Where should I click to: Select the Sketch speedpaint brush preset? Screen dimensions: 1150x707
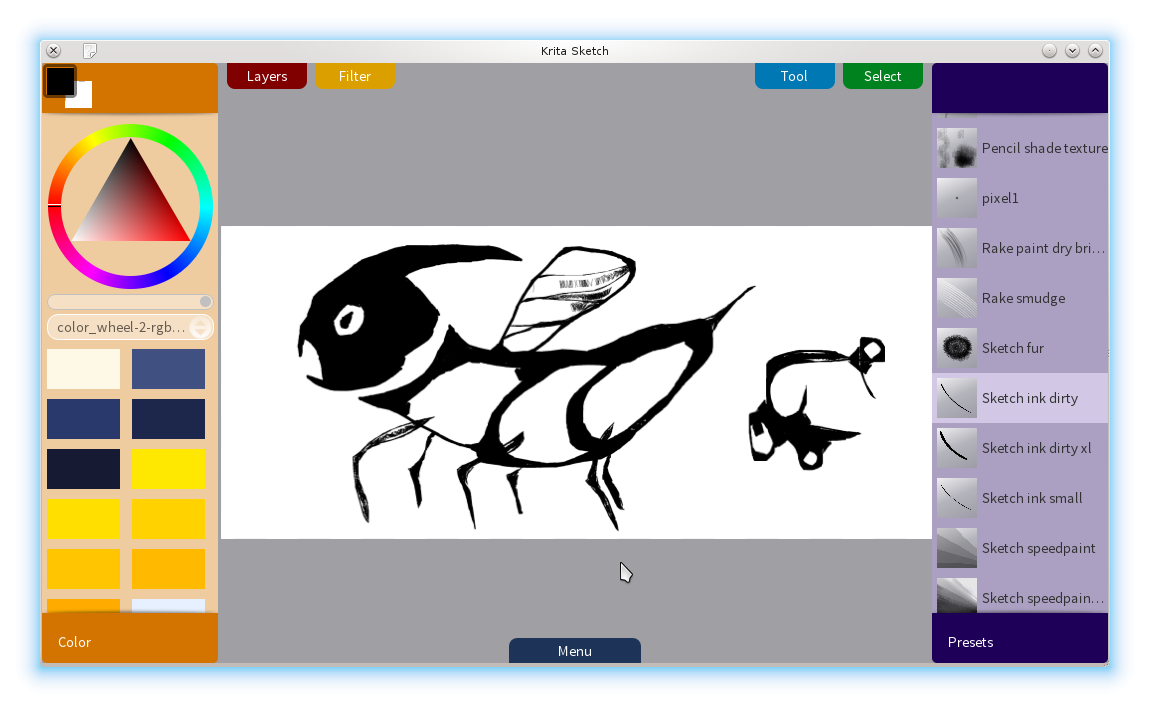pyautogui.click(x=1038, y=548)
